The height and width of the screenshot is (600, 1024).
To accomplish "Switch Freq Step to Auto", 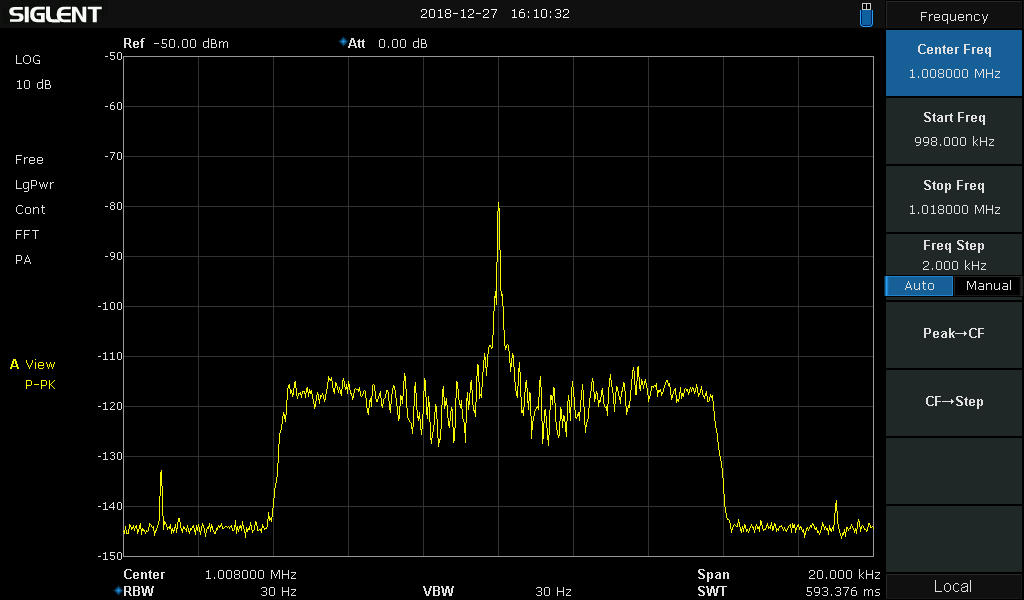I will click(x=919, y=286).
